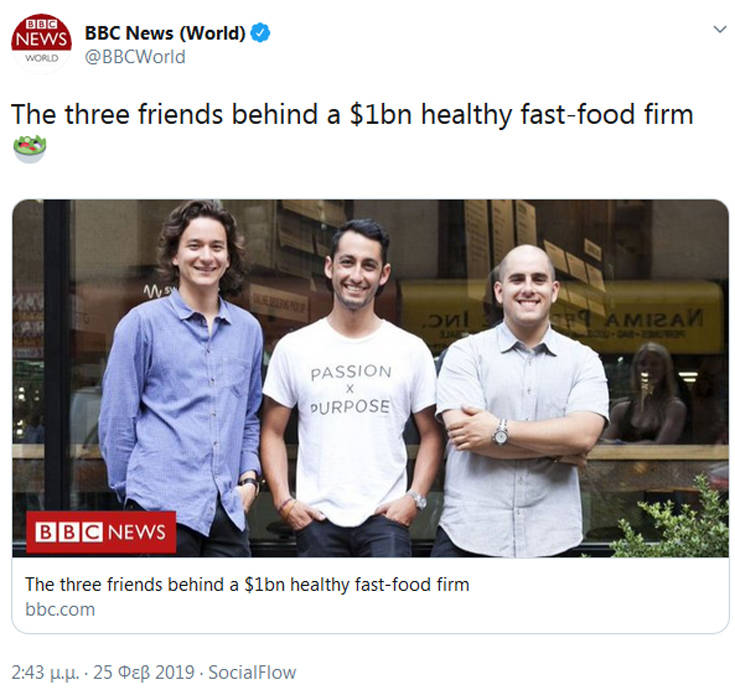The image size is (735, 690).
Task: Click the red BBC NEWS logo on image
Action: tap(101, 532)
